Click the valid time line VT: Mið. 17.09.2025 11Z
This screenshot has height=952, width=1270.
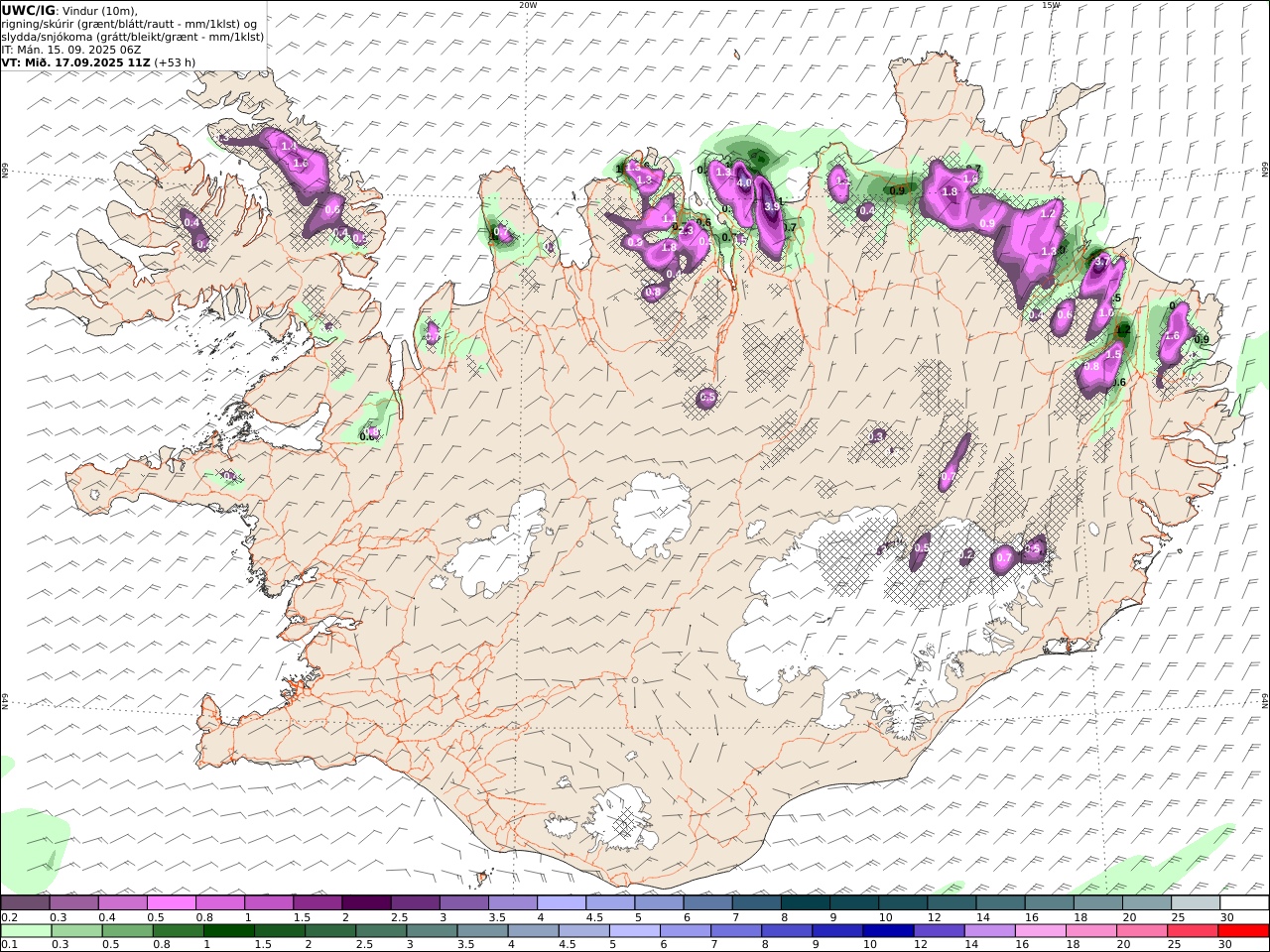tap(76, 61)
